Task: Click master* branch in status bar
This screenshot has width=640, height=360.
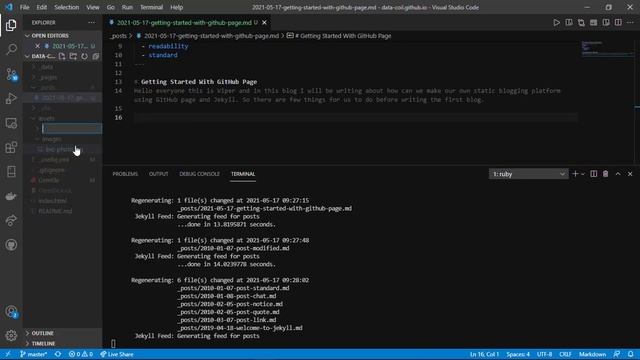Action: click(x=33, y=354)
